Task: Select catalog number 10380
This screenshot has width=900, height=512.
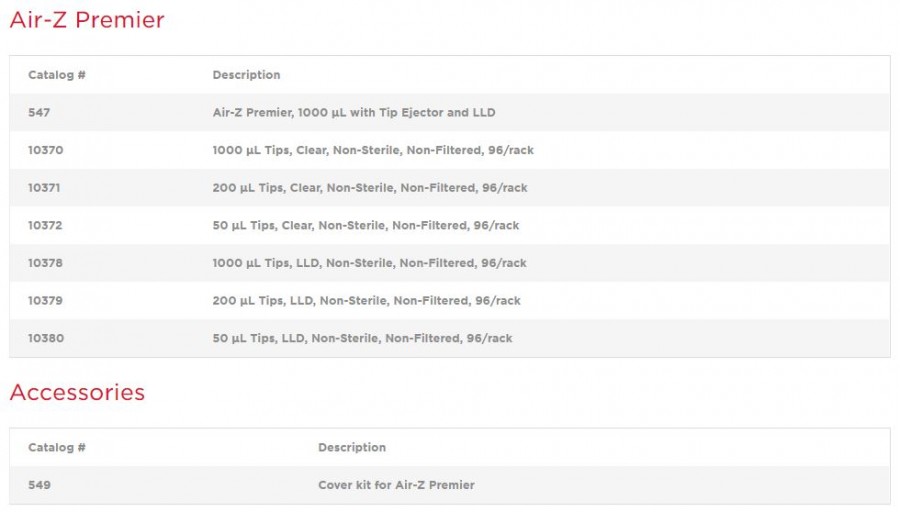Action: (x=46, y=338)
